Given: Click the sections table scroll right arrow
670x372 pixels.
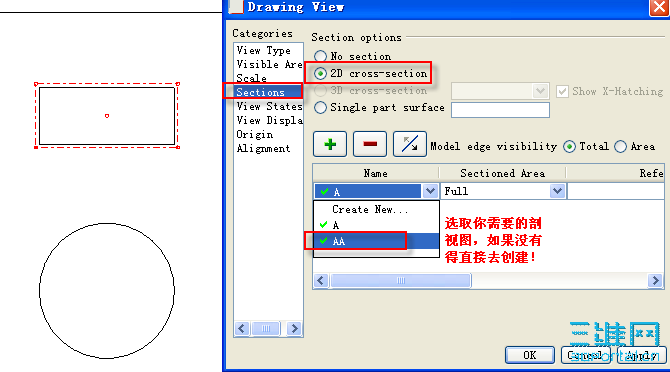Looking at the screenshot, I should coord(655,281).
